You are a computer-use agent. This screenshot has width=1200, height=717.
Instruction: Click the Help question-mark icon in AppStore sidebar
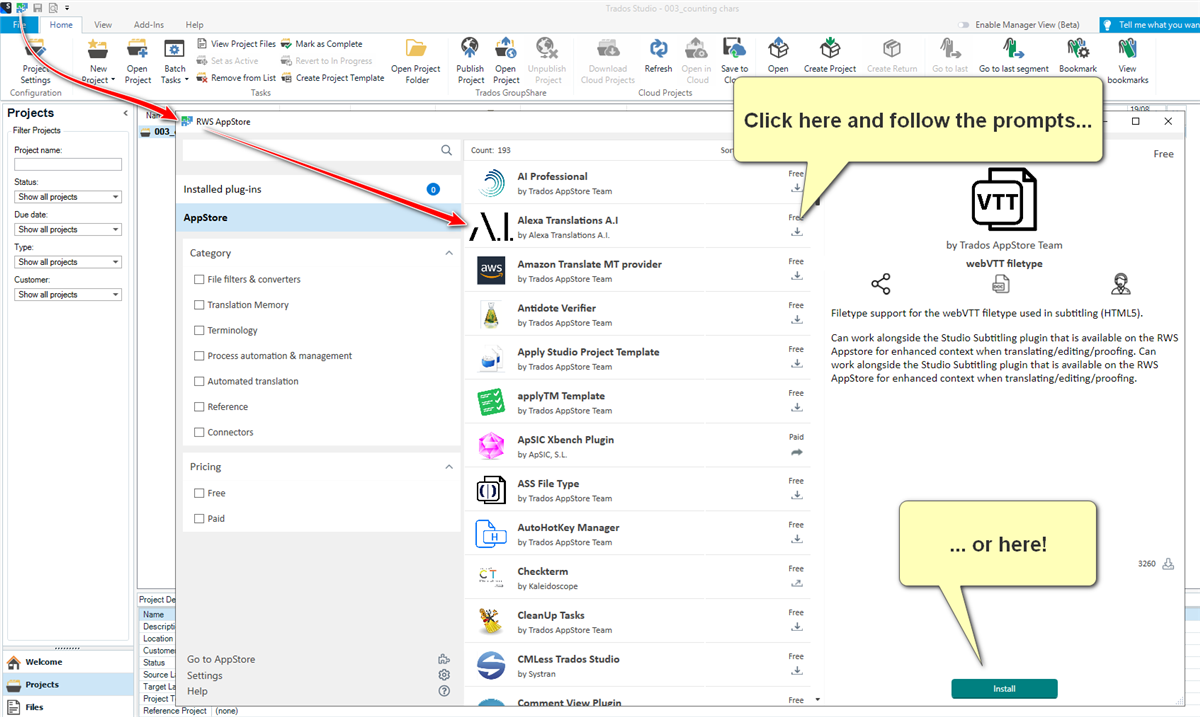(x=444, y=691)
